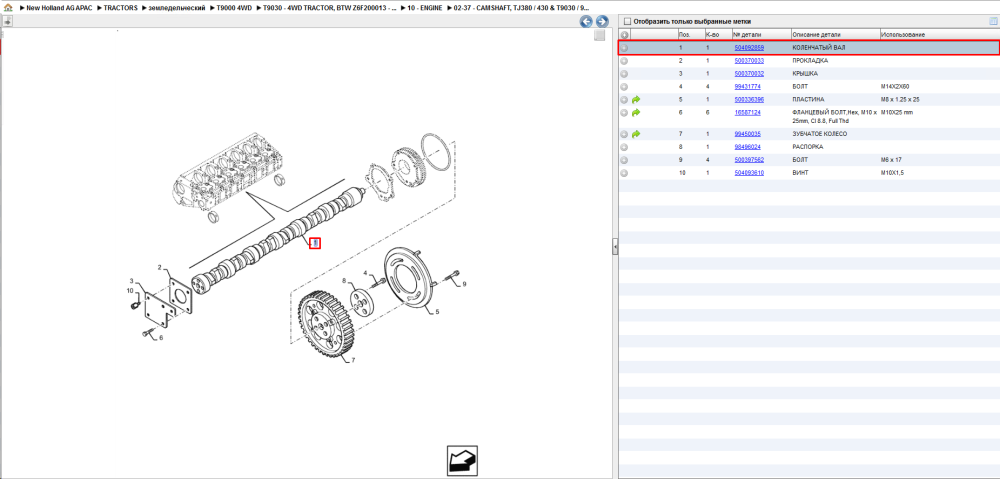The width and height of the screenshot is (1000, 479).
Task: Open part number link 16587124
Action: pos(747,112)
